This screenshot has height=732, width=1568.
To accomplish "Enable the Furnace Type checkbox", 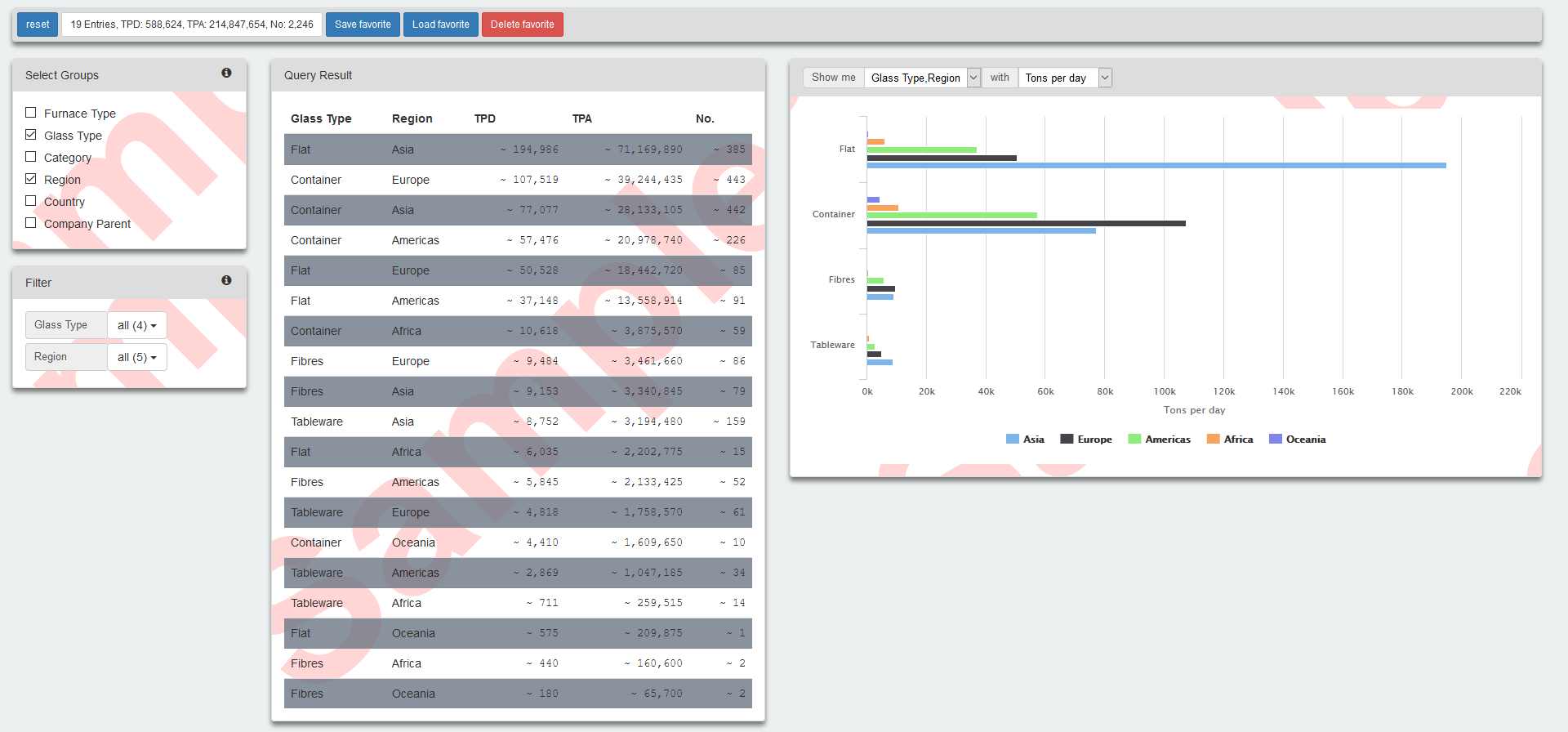I will coord(31,113).
